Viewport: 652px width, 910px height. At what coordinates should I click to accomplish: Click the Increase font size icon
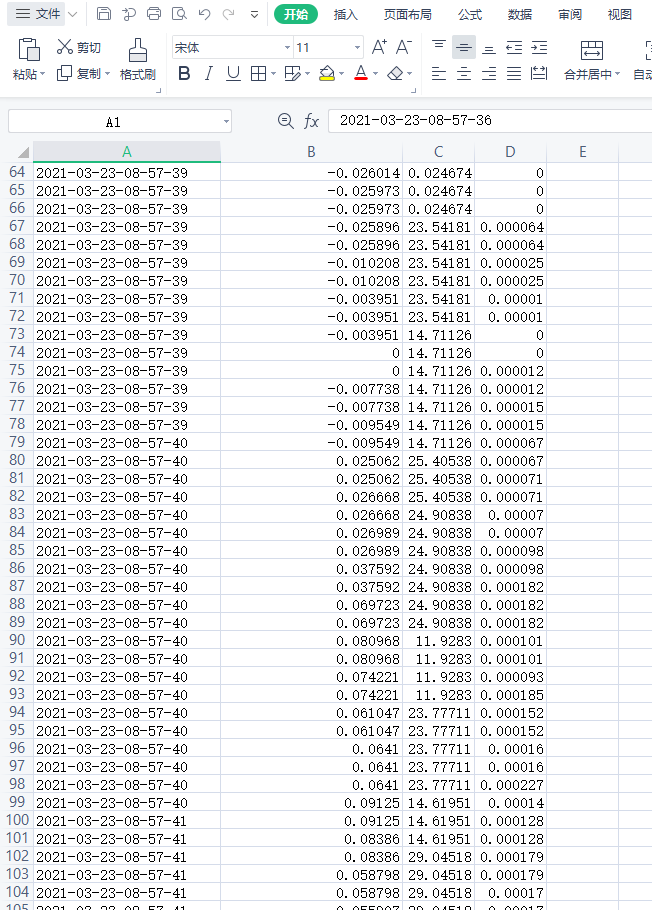point(379,47)
